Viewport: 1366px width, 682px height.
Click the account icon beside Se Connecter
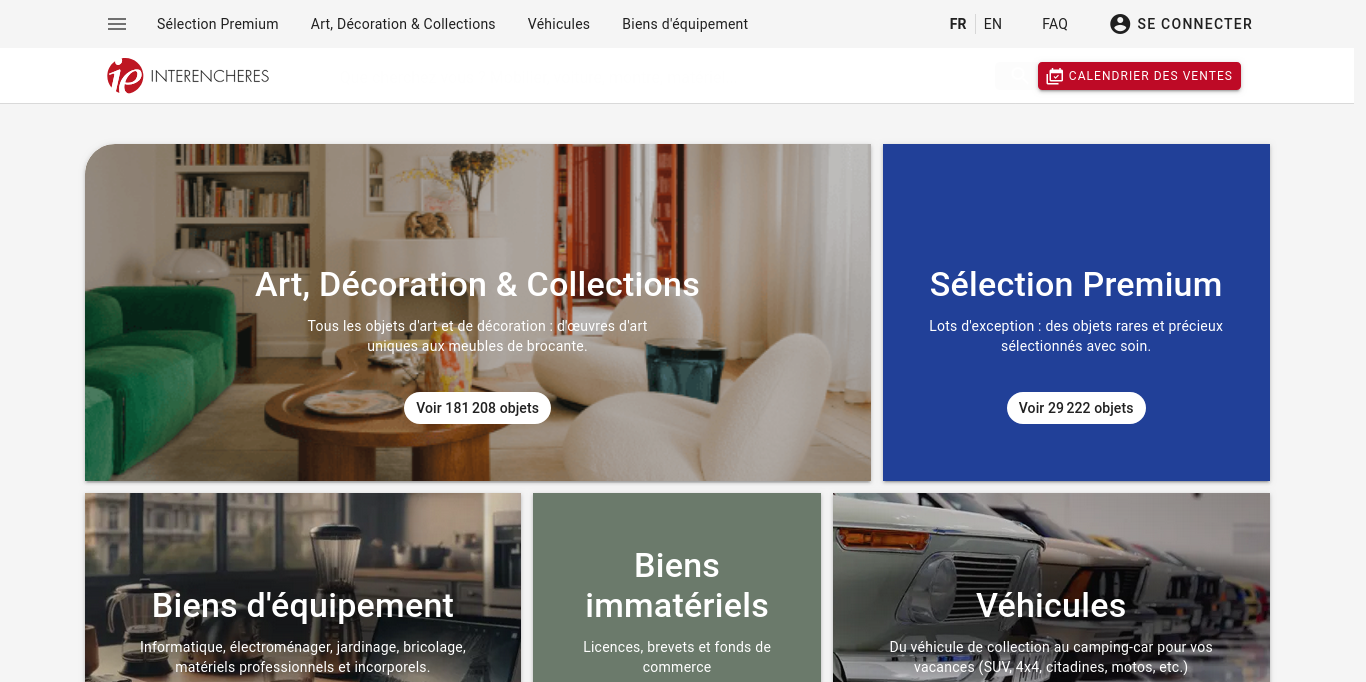pyautogui.click(x=1120, y=24)
